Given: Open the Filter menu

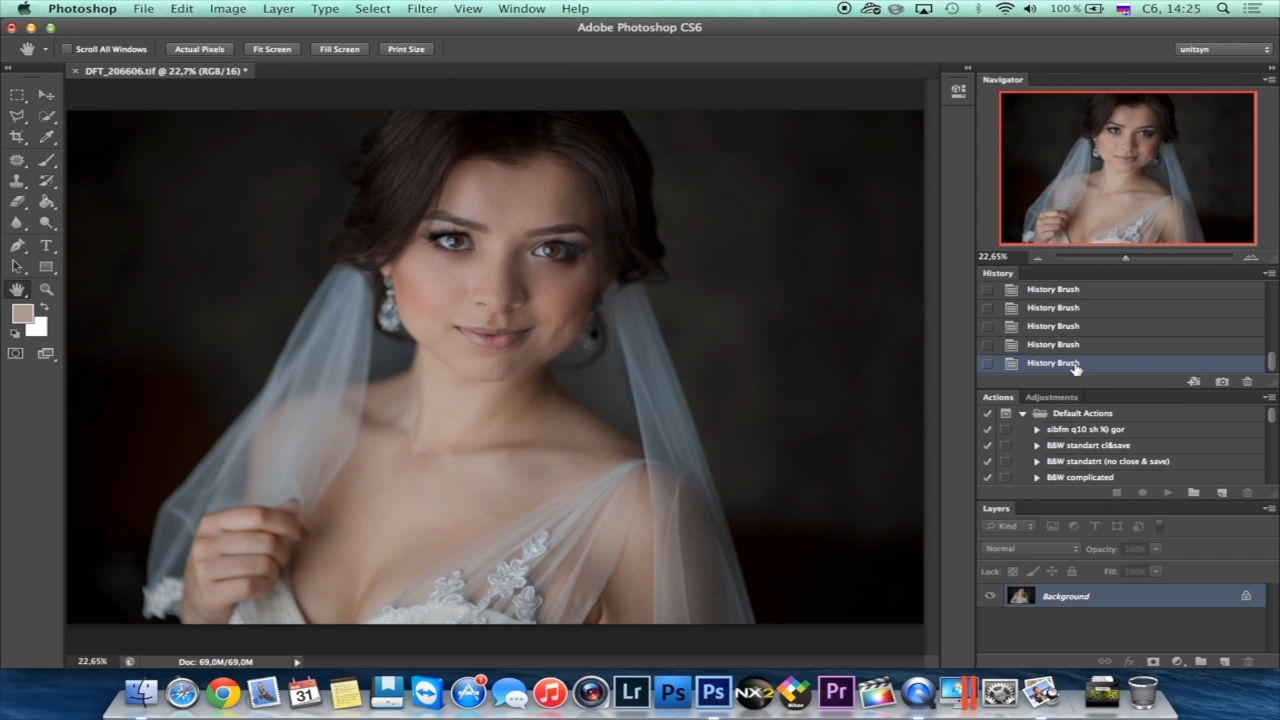Looking at the screenshot, I should click(x=422, y=9).
